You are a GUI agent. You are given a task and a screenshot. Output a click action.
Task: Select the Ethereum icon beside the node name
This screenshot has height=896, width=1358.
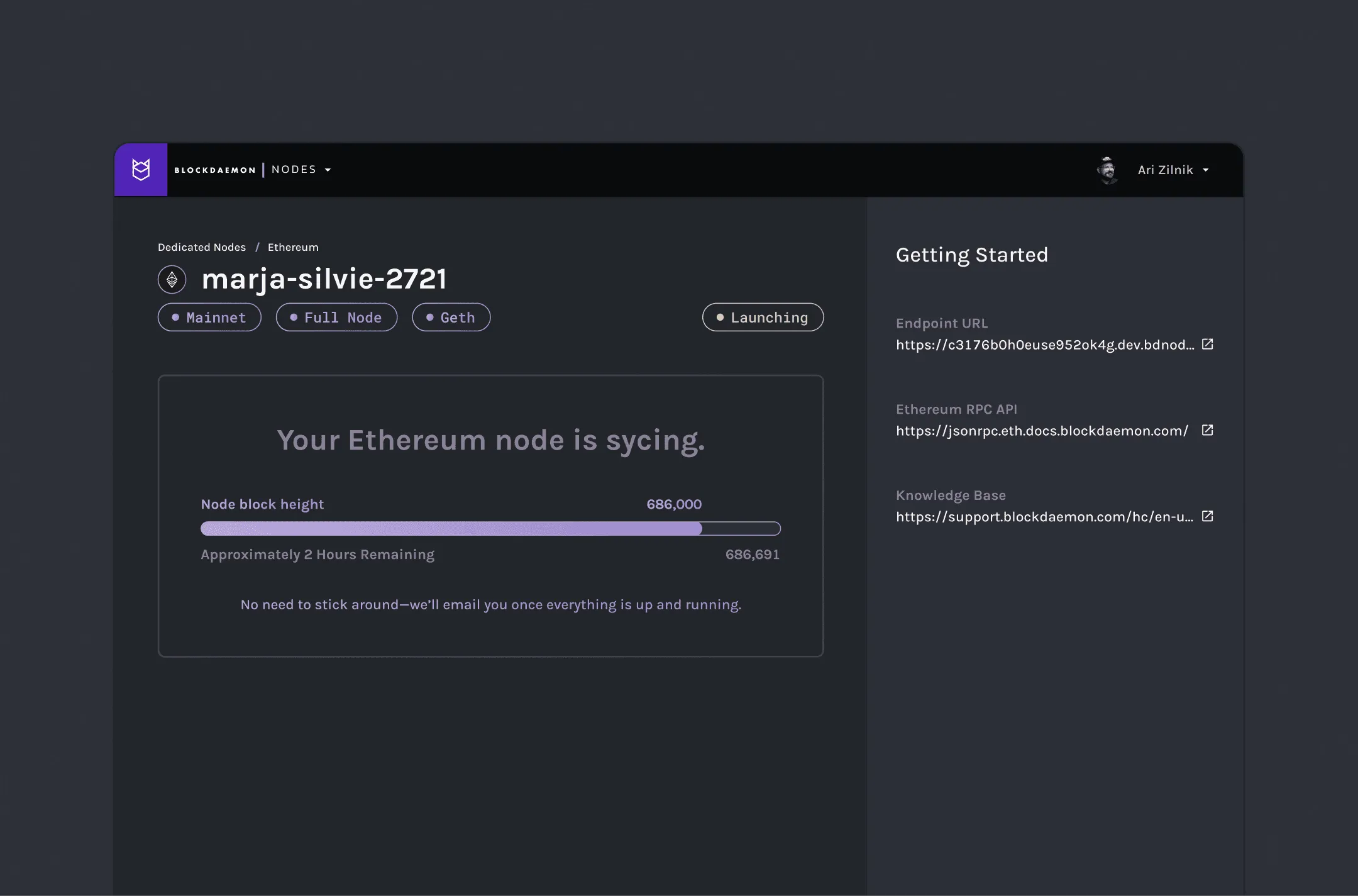tap(172, 279)
